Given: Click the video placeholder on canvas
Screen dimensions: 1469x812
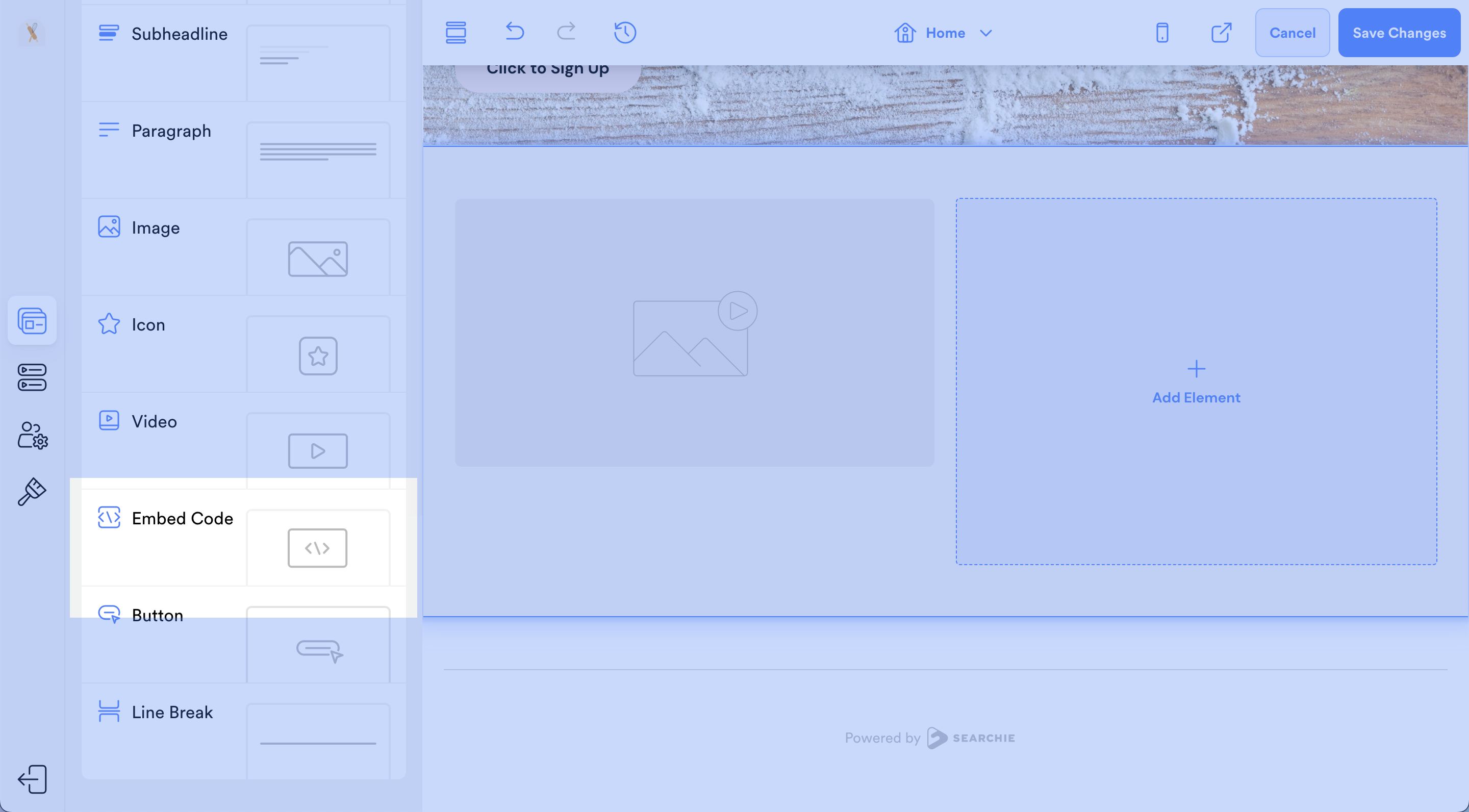Looking at the screenshot, I should coord(694,333).
